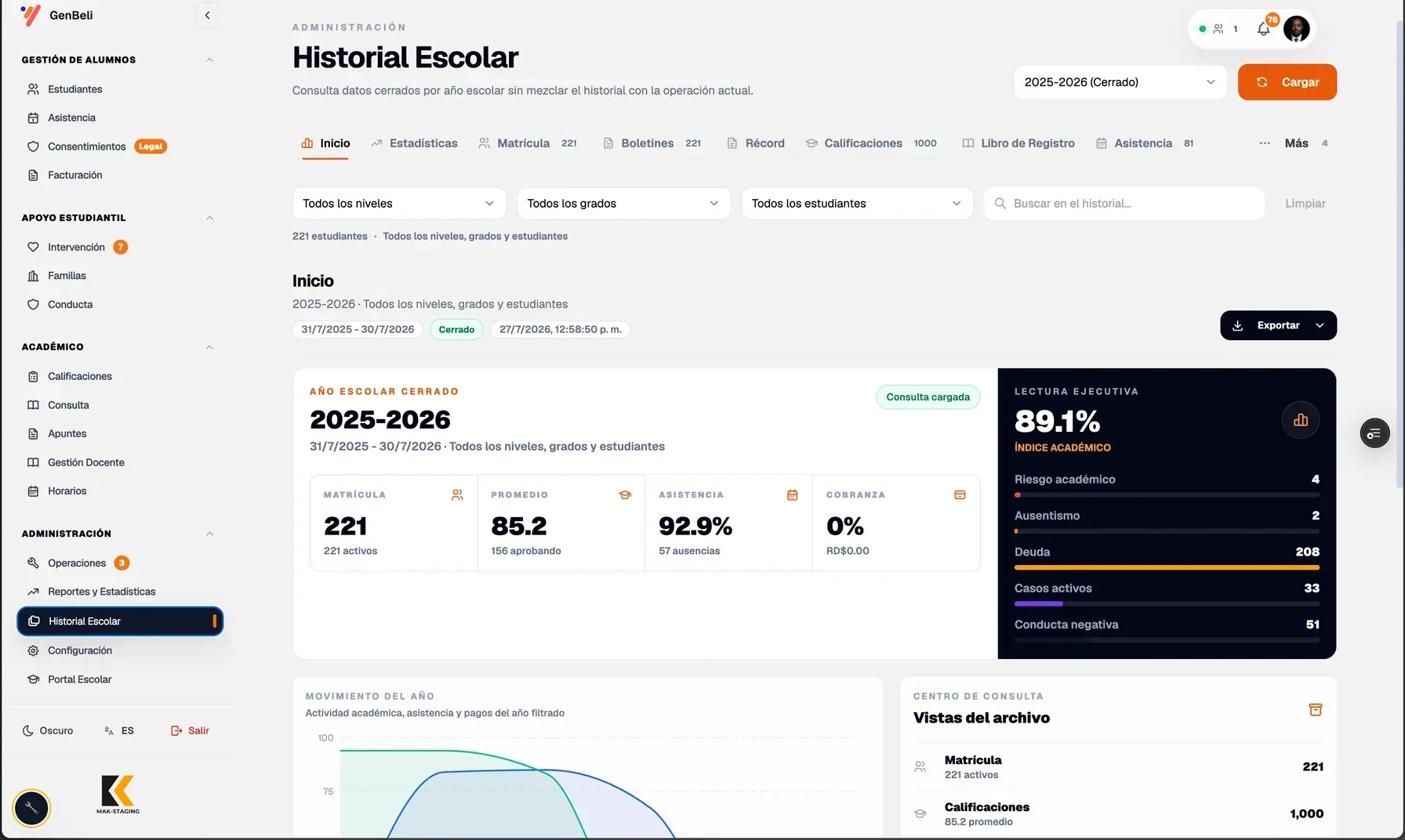Click the Cobranza card payment icon
1405x840 pixels.
point(960,495)
